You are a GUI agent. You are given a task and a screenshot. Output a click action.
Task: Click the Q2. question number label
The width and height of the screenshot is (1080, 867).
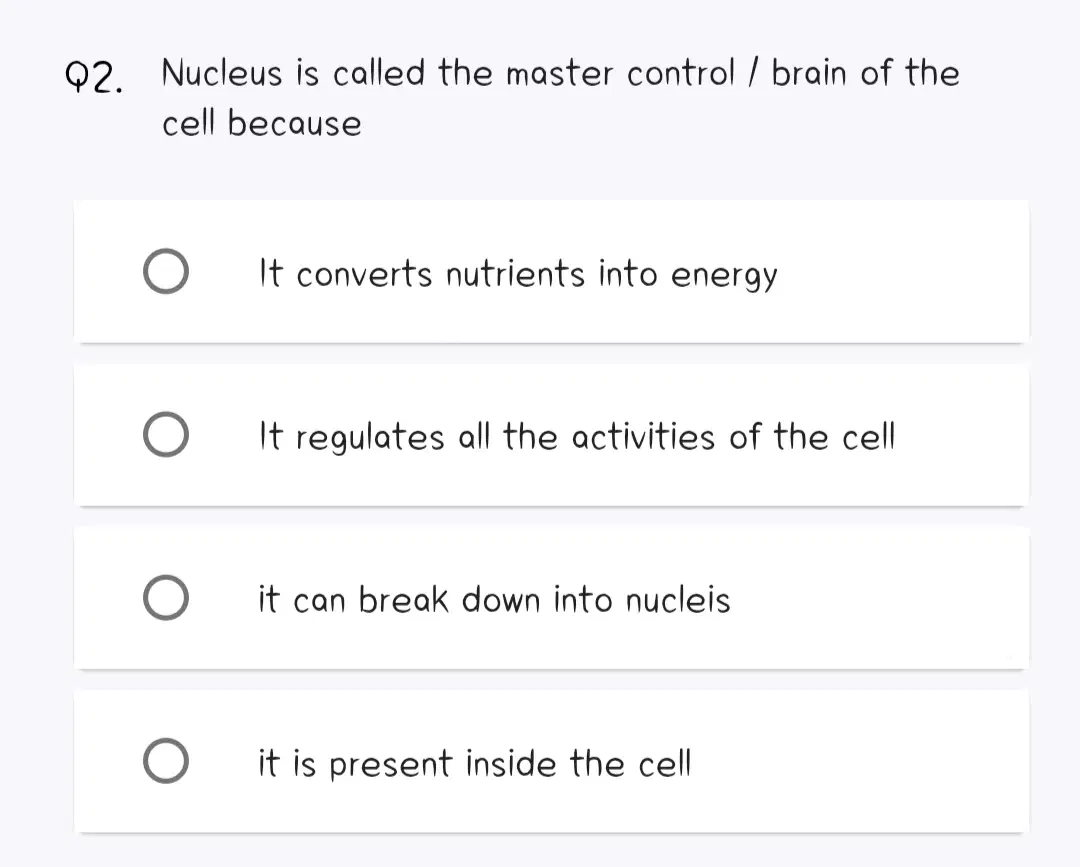pos(94,77)
